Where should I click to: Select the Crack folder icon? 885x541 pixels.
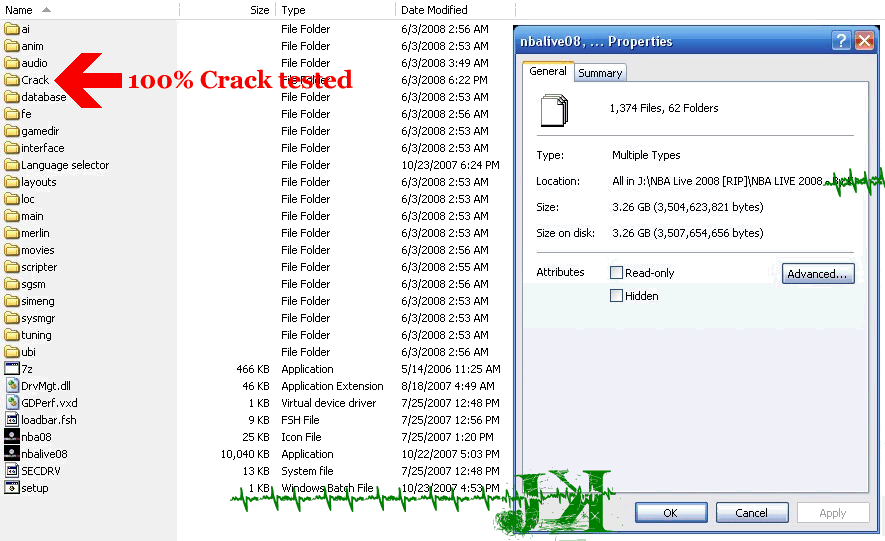pyautogui.click(x=12, y=80)
